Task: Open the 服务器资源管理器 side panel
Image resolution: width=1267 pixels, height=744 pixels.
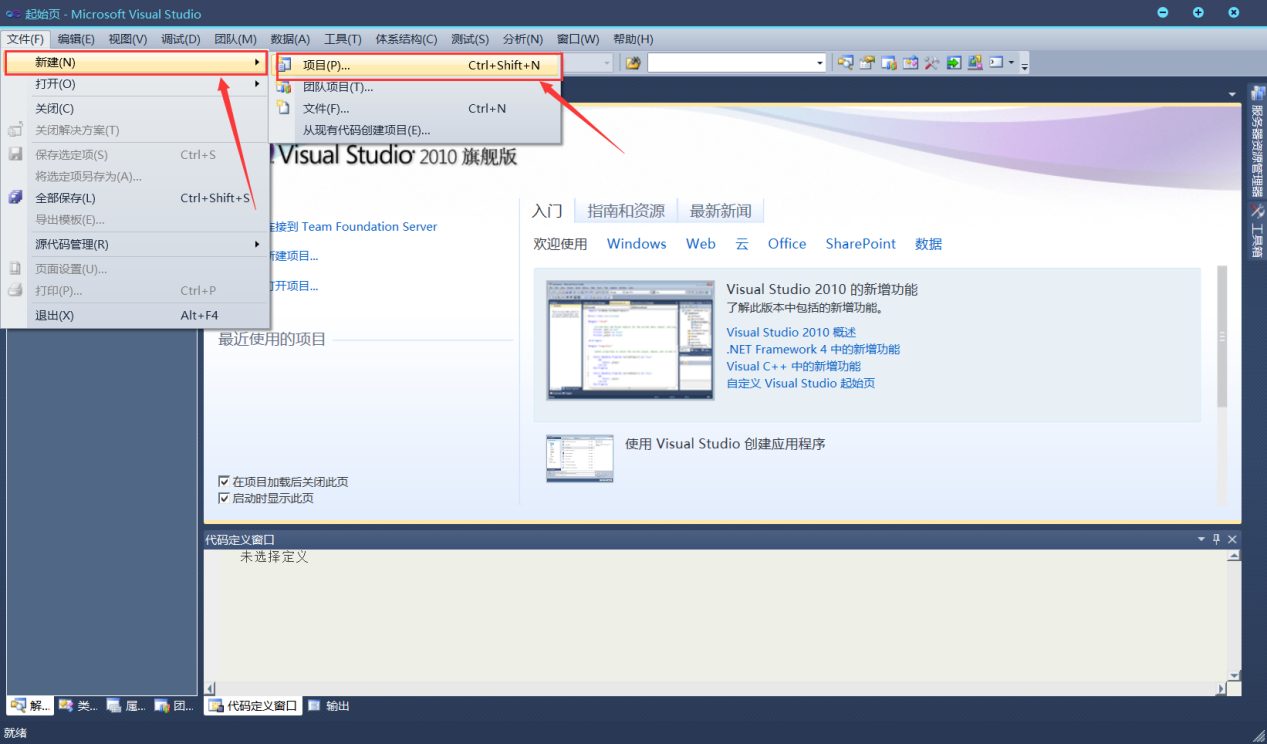Action: tap(1257, 142)
